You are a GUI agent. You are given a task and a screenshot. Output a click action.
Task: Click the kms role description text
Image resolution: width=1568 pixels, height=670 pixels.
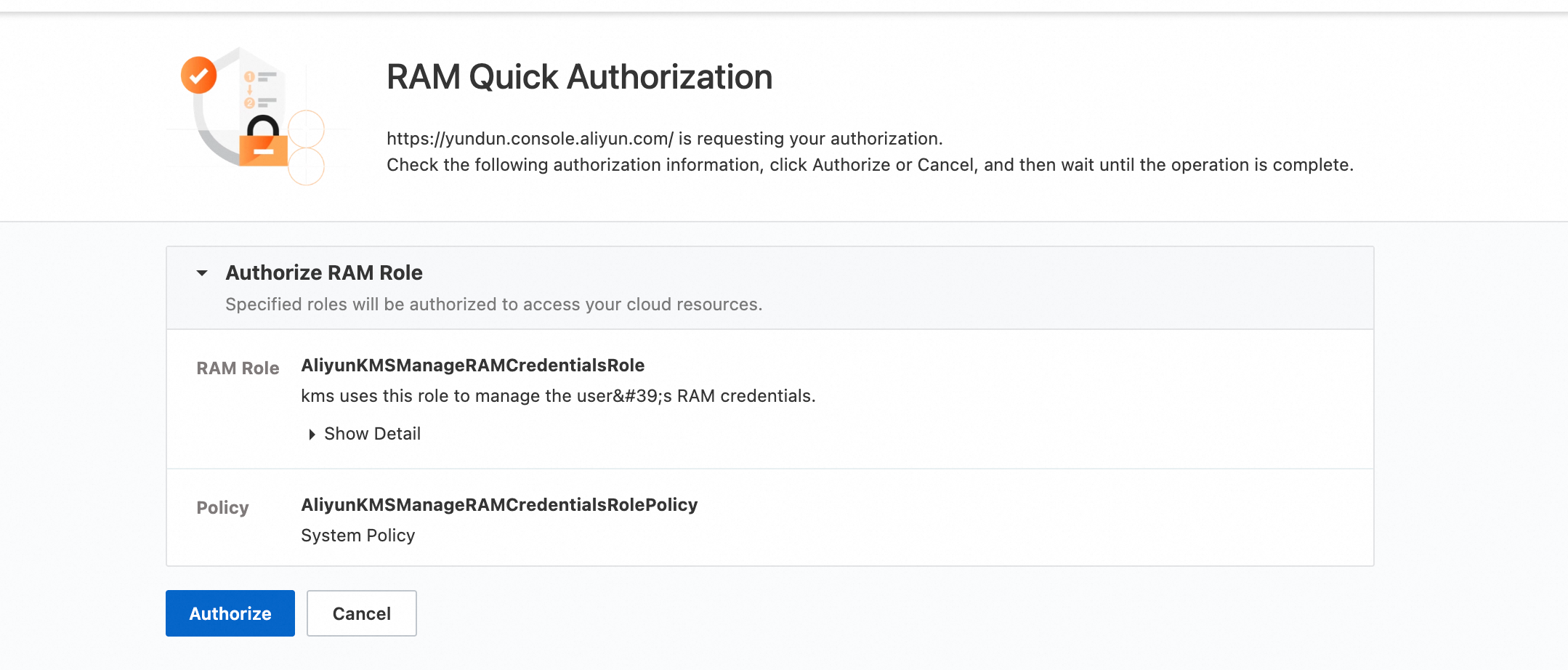pos(558,396)
